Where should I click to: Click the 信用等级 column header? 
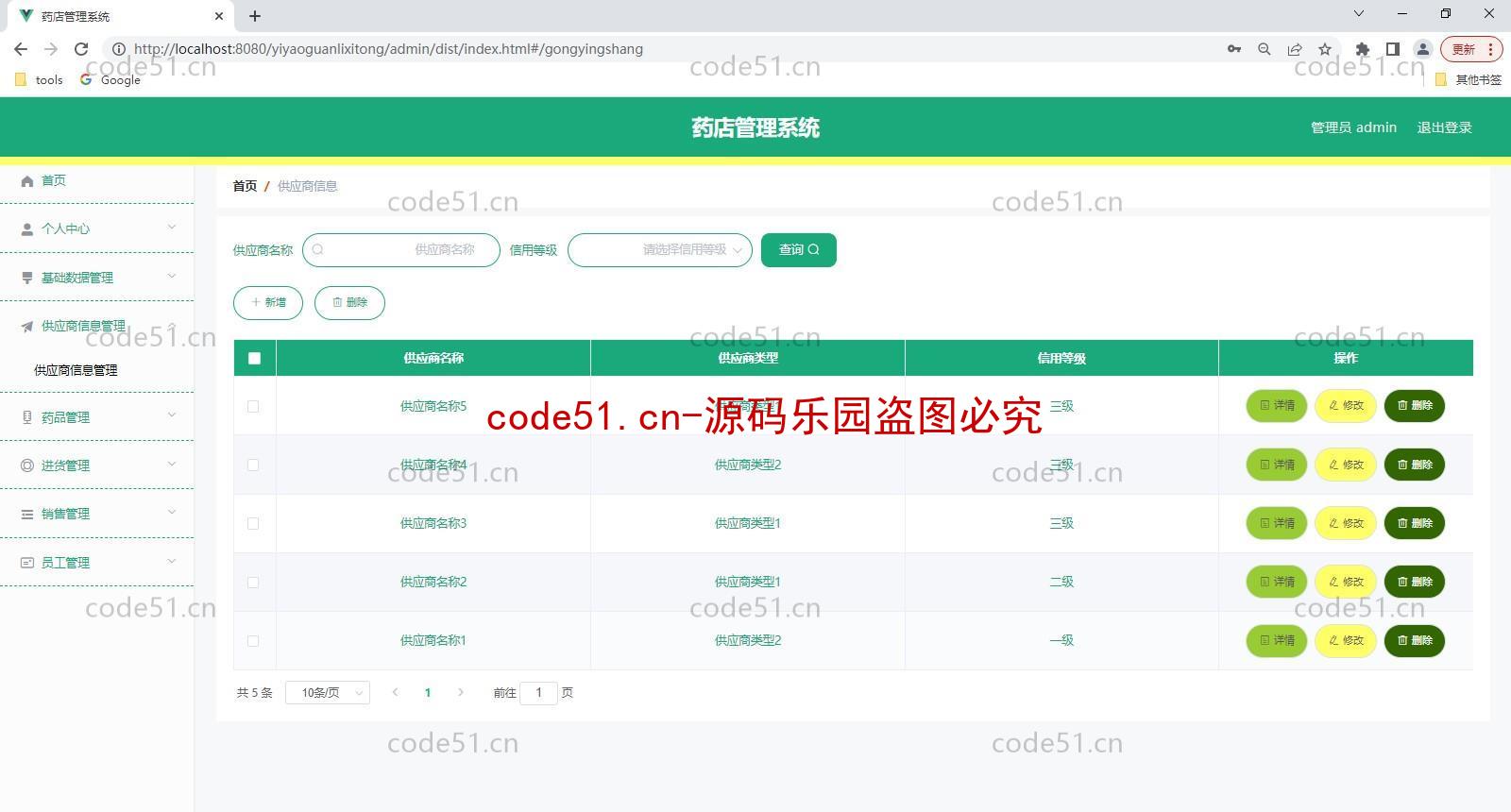pyautogui.click(x=1061, y=358)
